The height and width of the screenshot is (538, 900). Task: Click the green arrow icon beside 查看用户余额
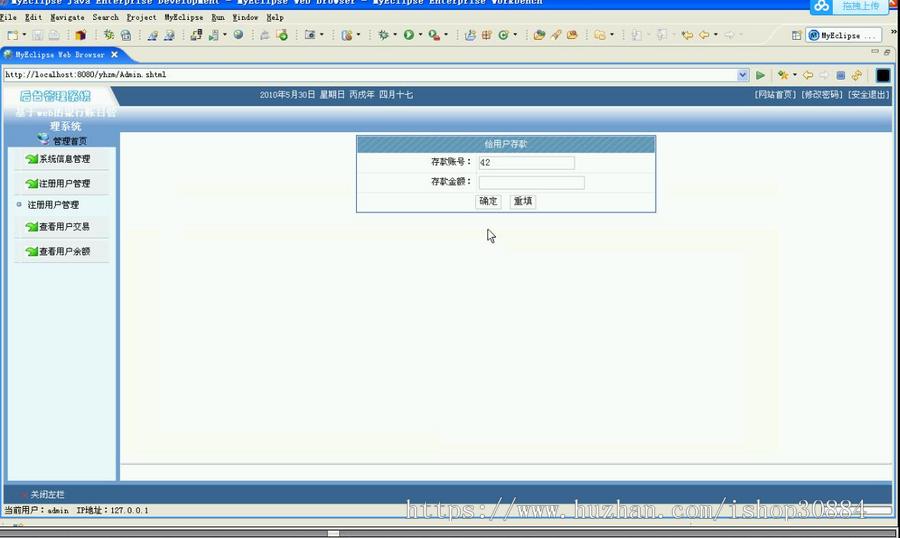pyautogui.click(x=32, y=251)
